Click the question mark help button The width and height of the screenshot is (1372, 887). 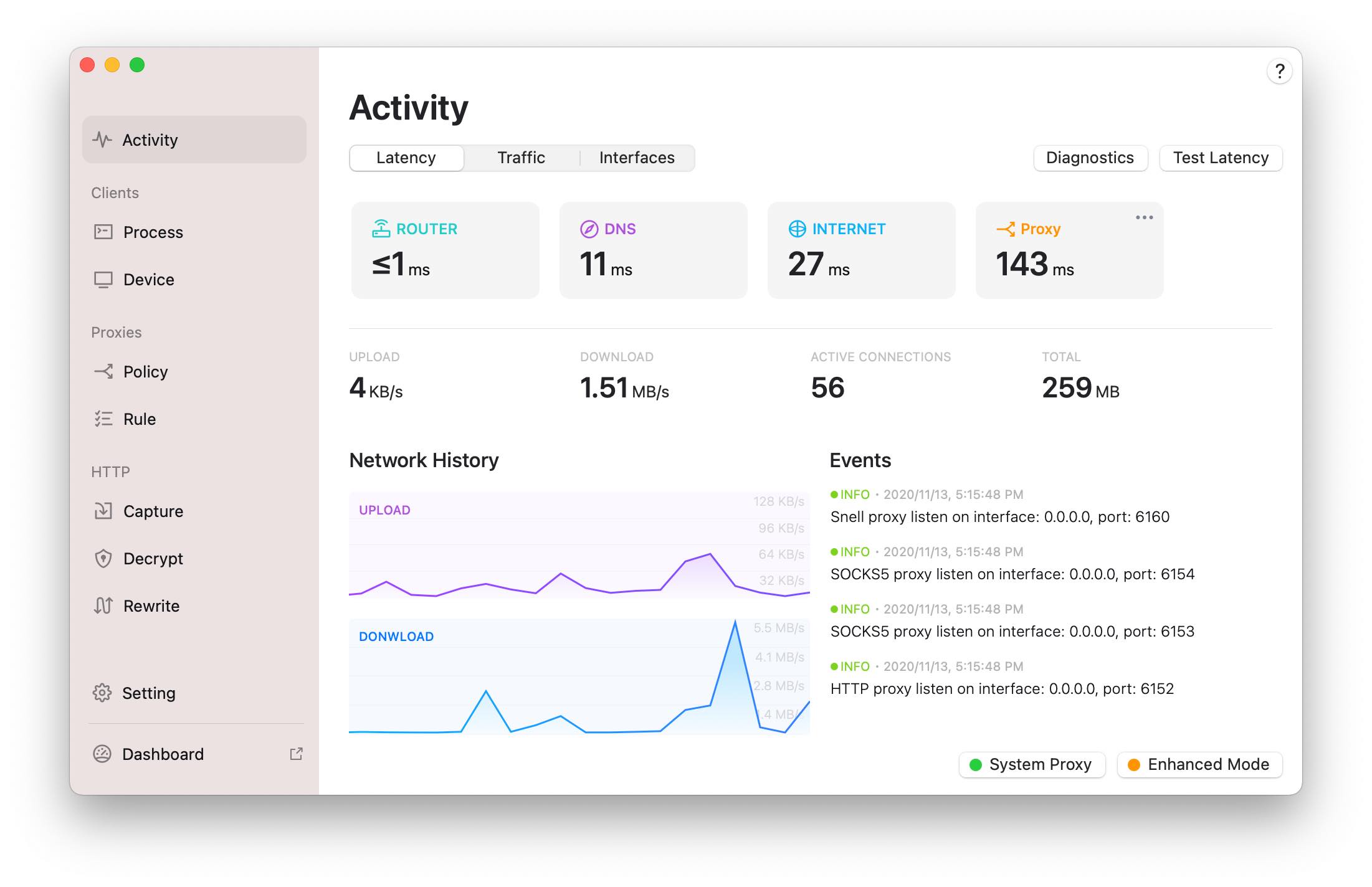1279,72
